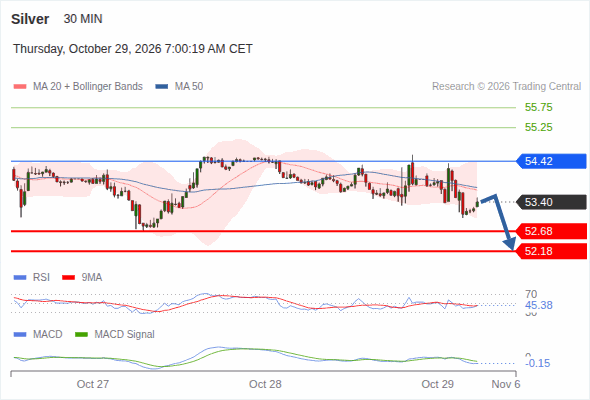
Task: Click the MACD Signal legend label
Action: coord(125,334)
